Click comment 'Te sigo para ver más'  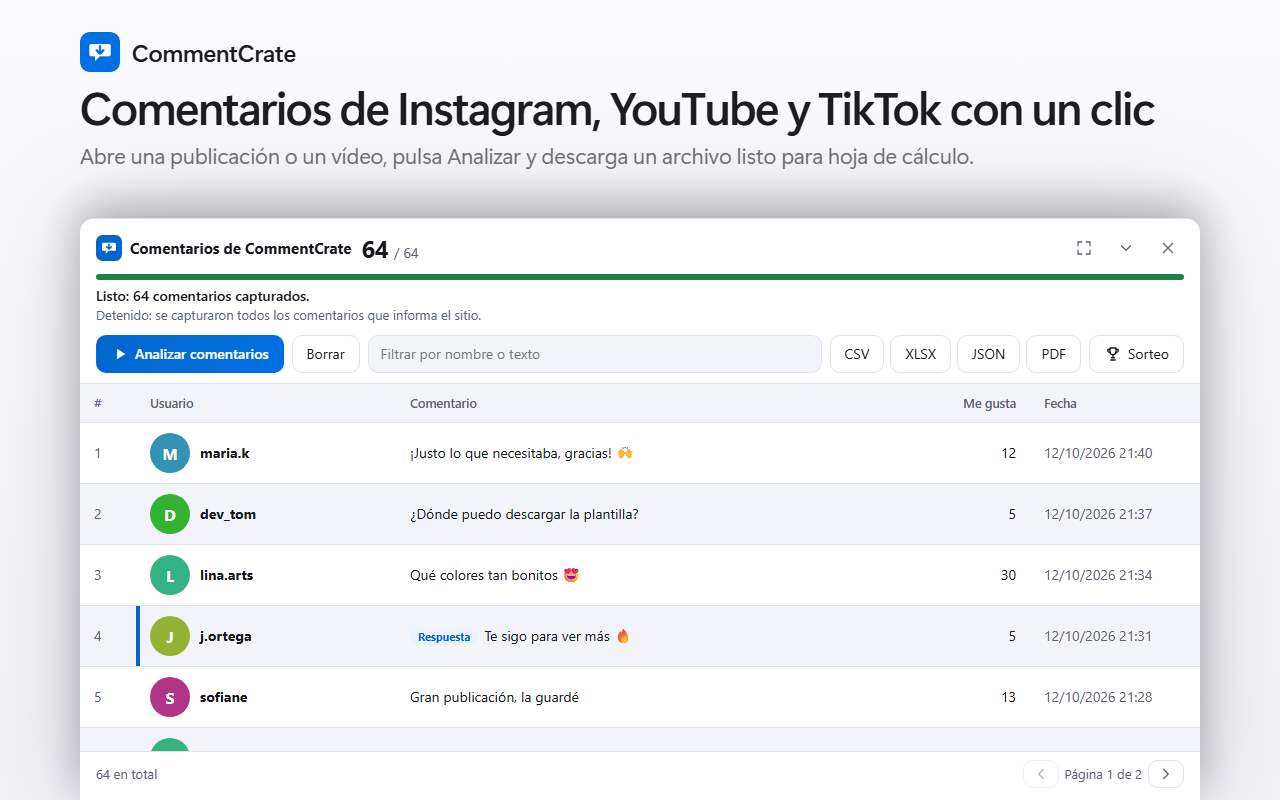coord(547,636)
